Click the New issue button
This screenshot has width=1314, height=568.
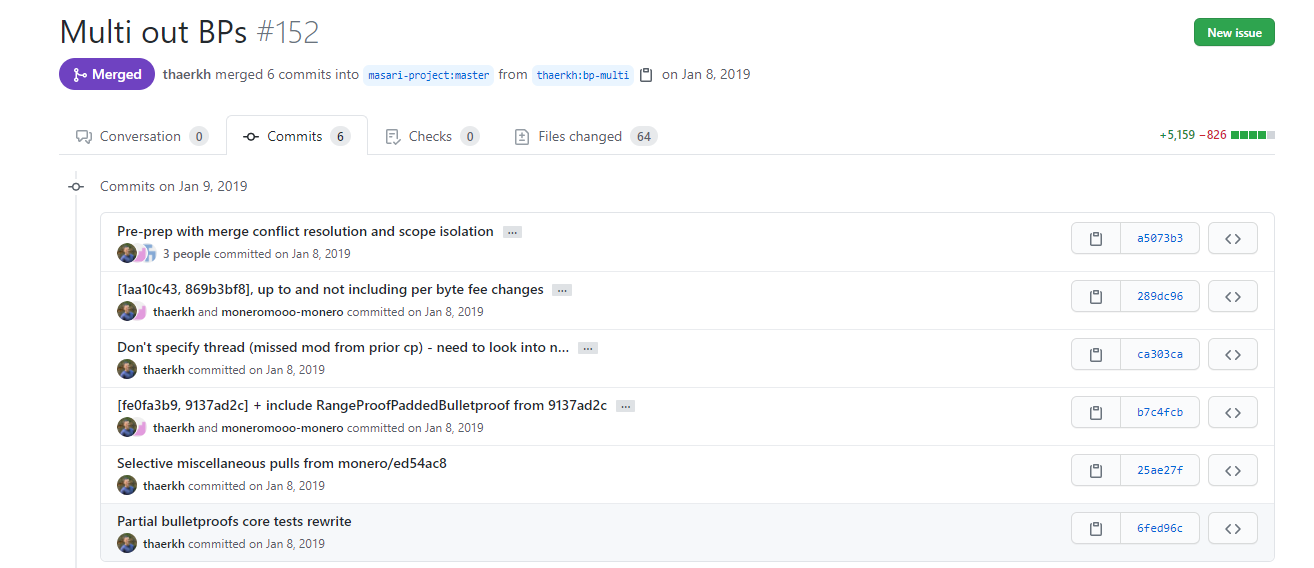tap(1234, 32)
